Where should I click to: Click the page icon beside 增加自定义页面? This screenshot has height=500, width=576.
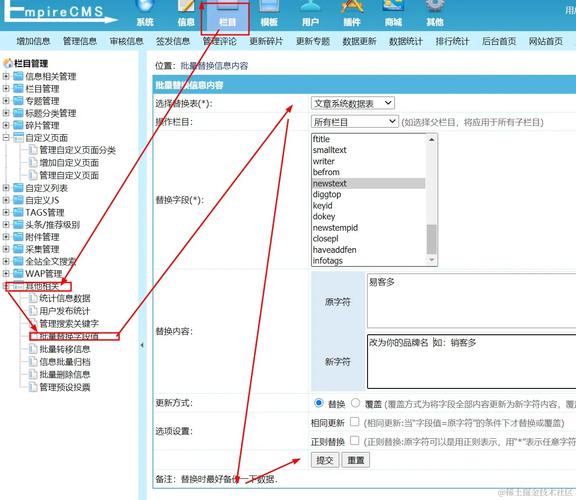tap(33, 162)
